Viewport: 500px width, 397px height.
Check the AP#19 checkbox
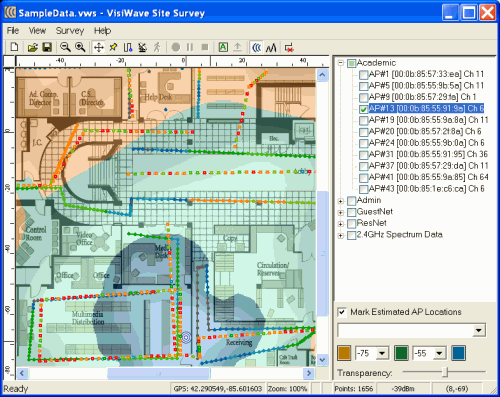click(363, 120)
